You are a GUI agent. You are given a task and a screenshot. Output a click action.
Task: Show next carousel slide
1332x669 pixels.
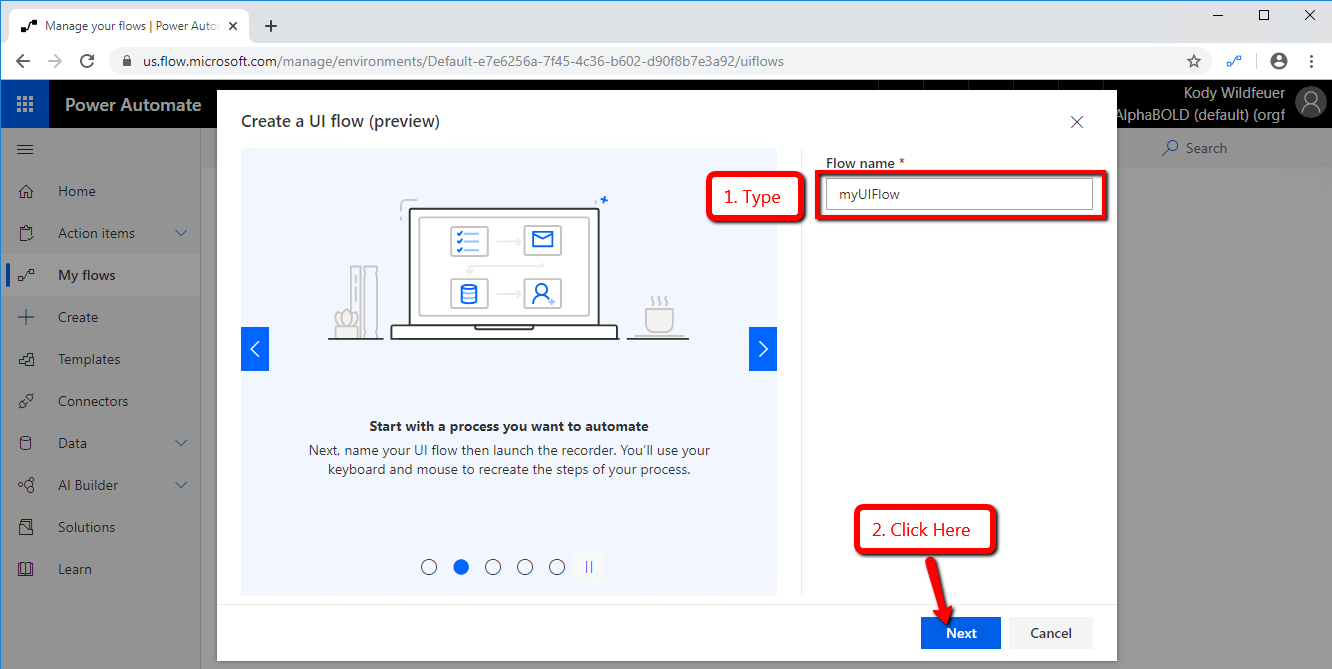click(763, 349)
